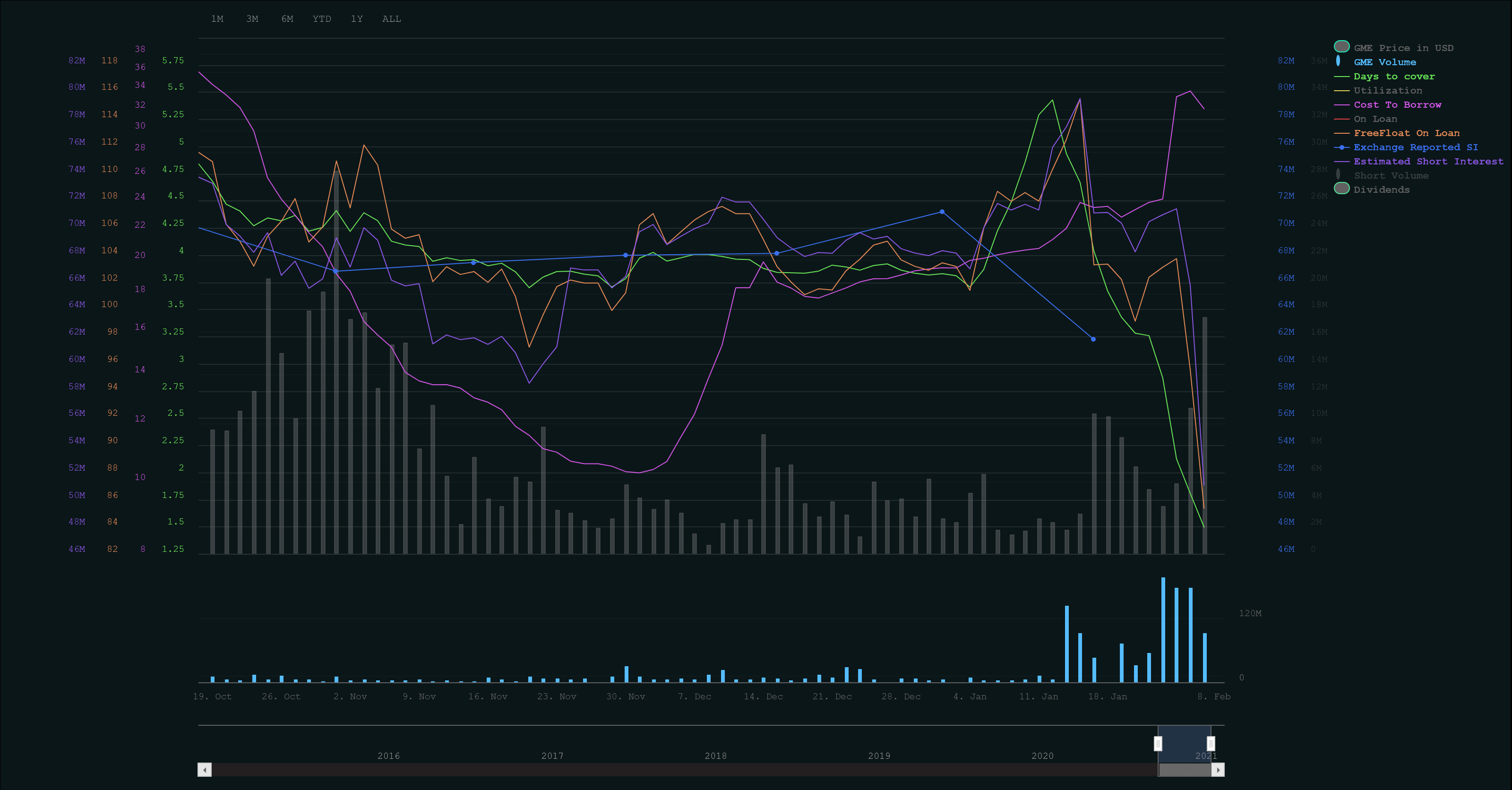Image resolution: width=1512 pixels, height=790 pixels.
Task: Set zoom range to 6M
Action: (x=287, y=19)
